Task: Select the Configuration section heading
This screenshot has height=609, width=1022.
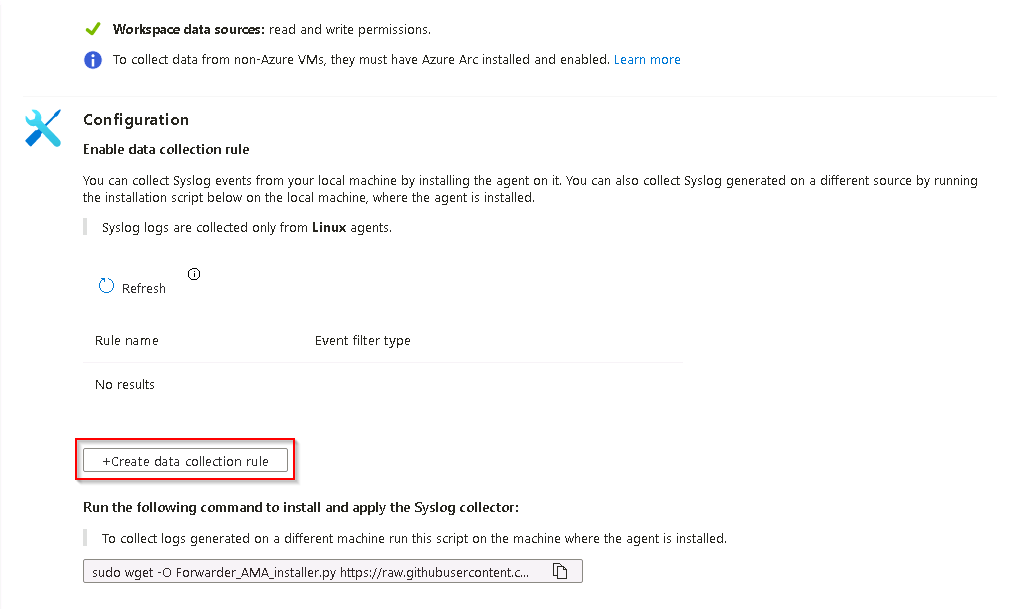Action: pos(136,119)
